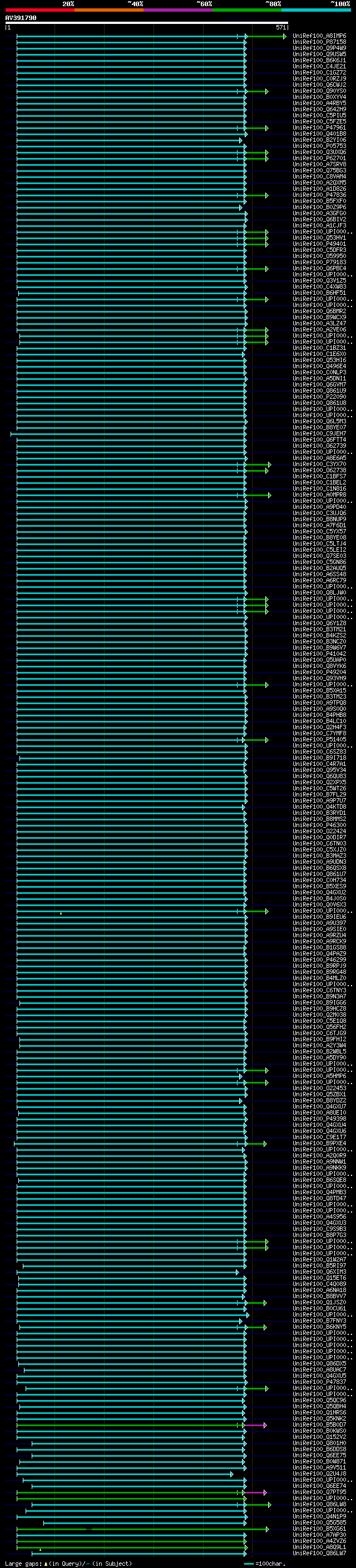Viewport: 356px width, 1568px height.
Task: Click hit label UniRef100_B2AUQ5
Action: point(319,568)
